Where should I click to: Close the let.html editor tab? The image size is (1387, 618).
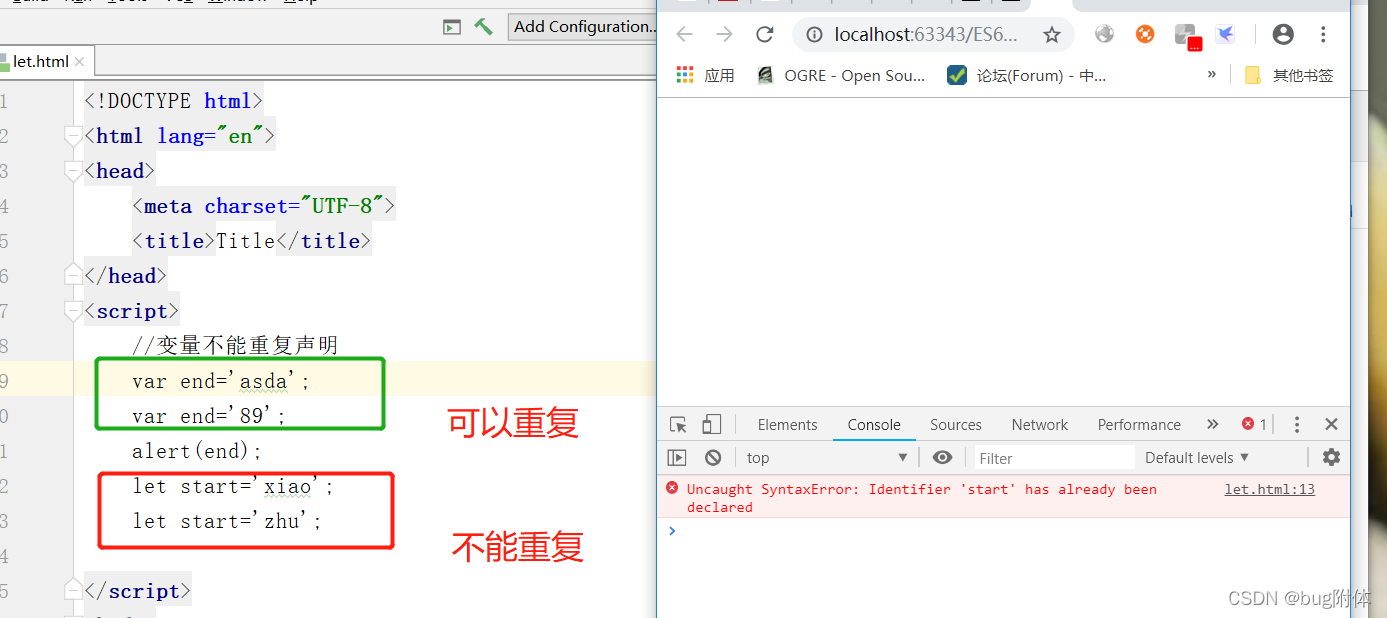[x=82, y=62]
